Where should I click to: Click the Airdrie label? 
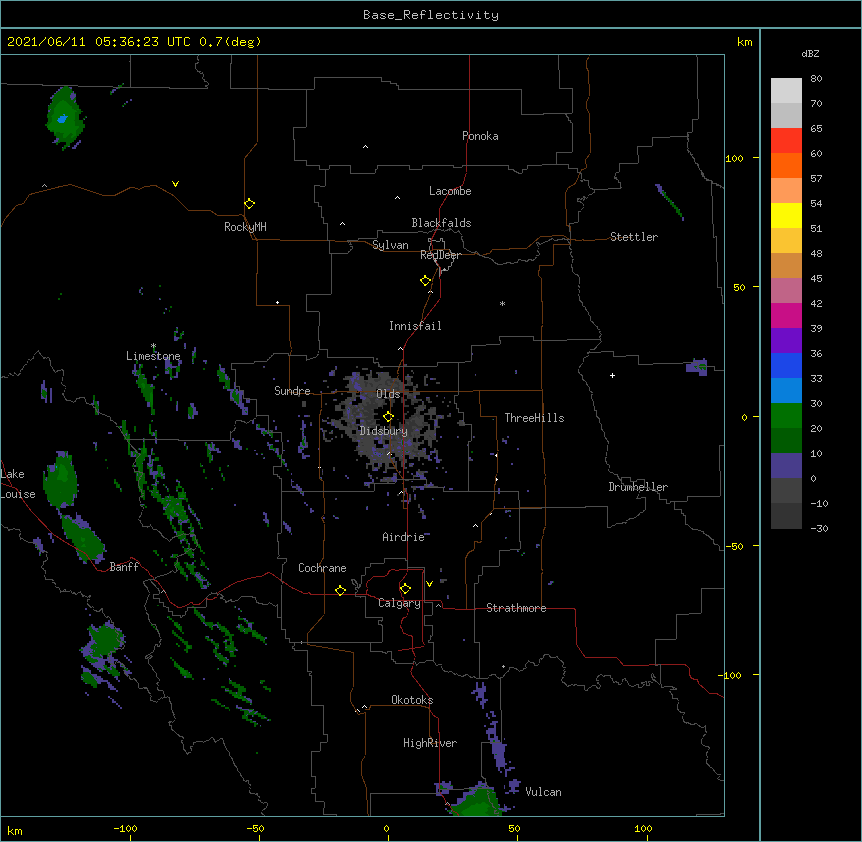(x=403, y=537)
